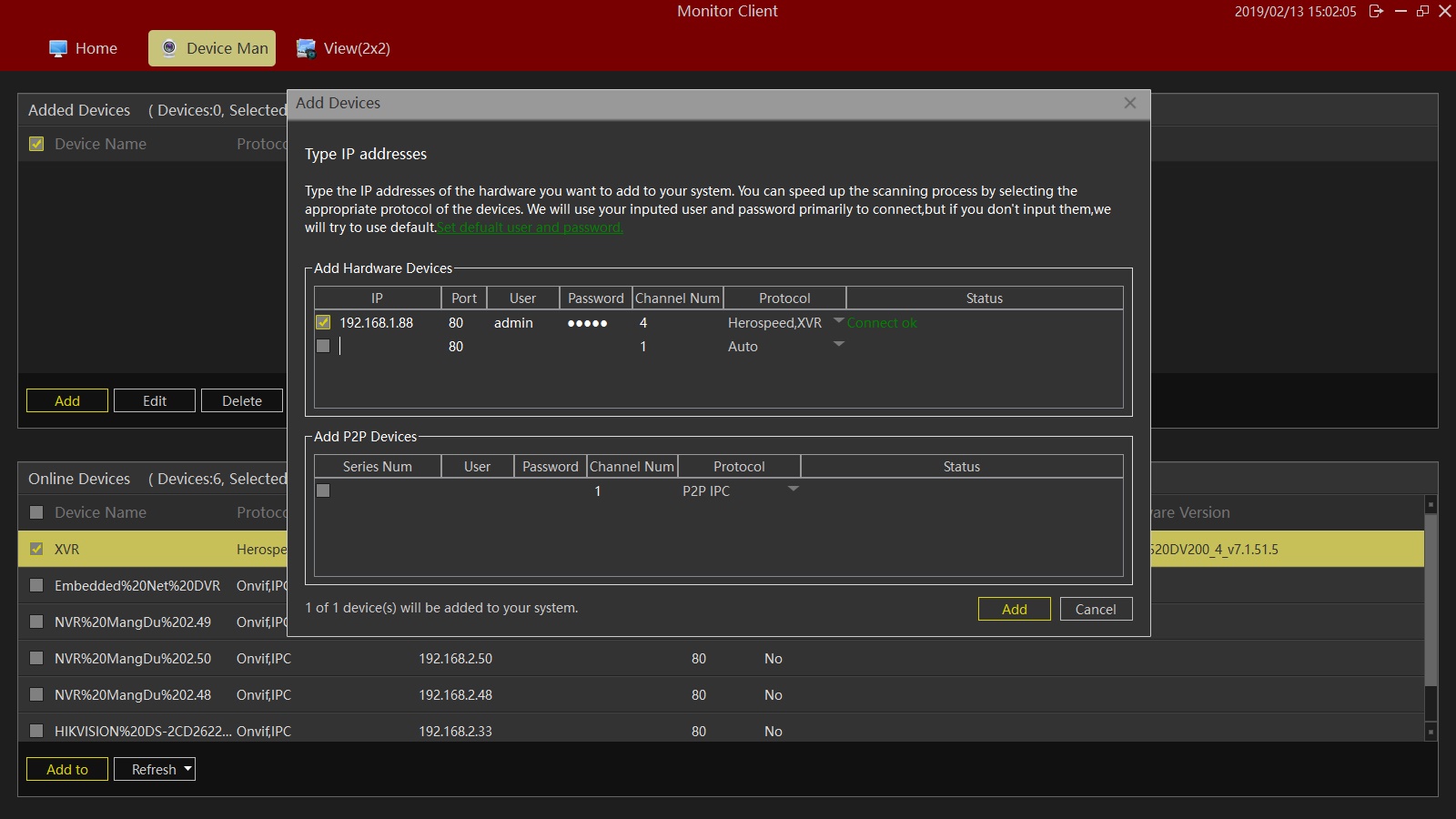Uncheck the 192.168.1.88 device checkbox
This screenshot has height=819, width=1456.
323,322
